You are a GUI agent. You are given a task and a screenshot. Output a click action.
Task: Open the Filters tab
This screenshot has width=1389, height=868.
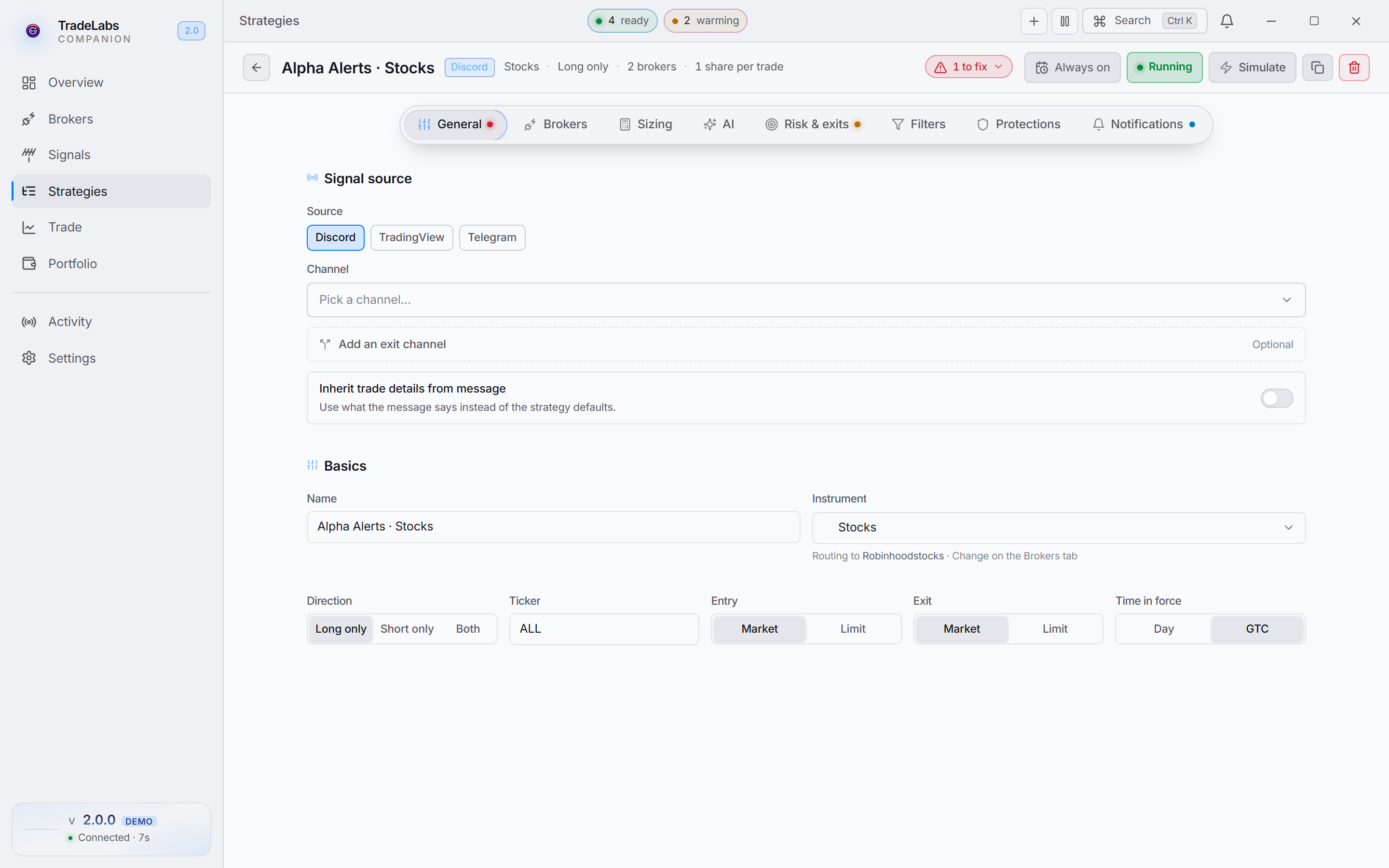coord(918,124)
